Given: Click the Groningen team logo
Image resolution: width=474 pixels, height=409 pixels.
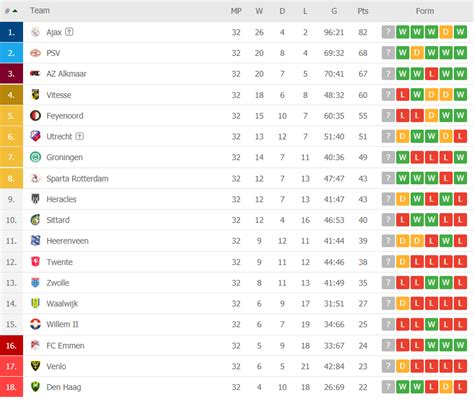Looking at the screenshot, I should tap(35, 157).
